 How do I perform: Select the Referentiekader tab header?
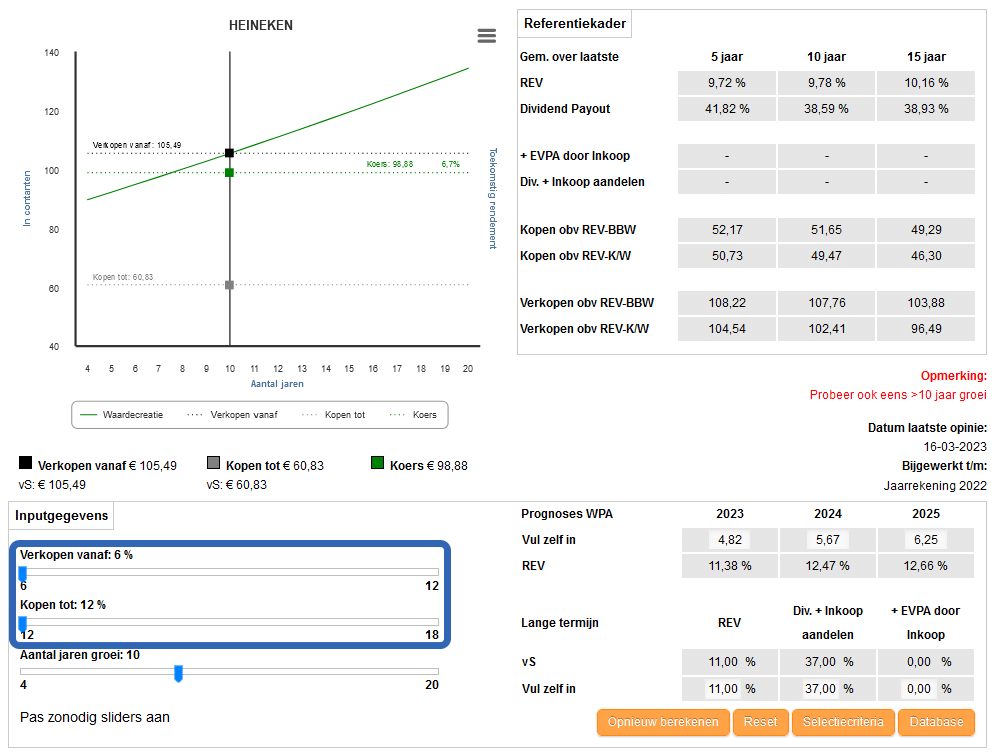click(575, 24)
